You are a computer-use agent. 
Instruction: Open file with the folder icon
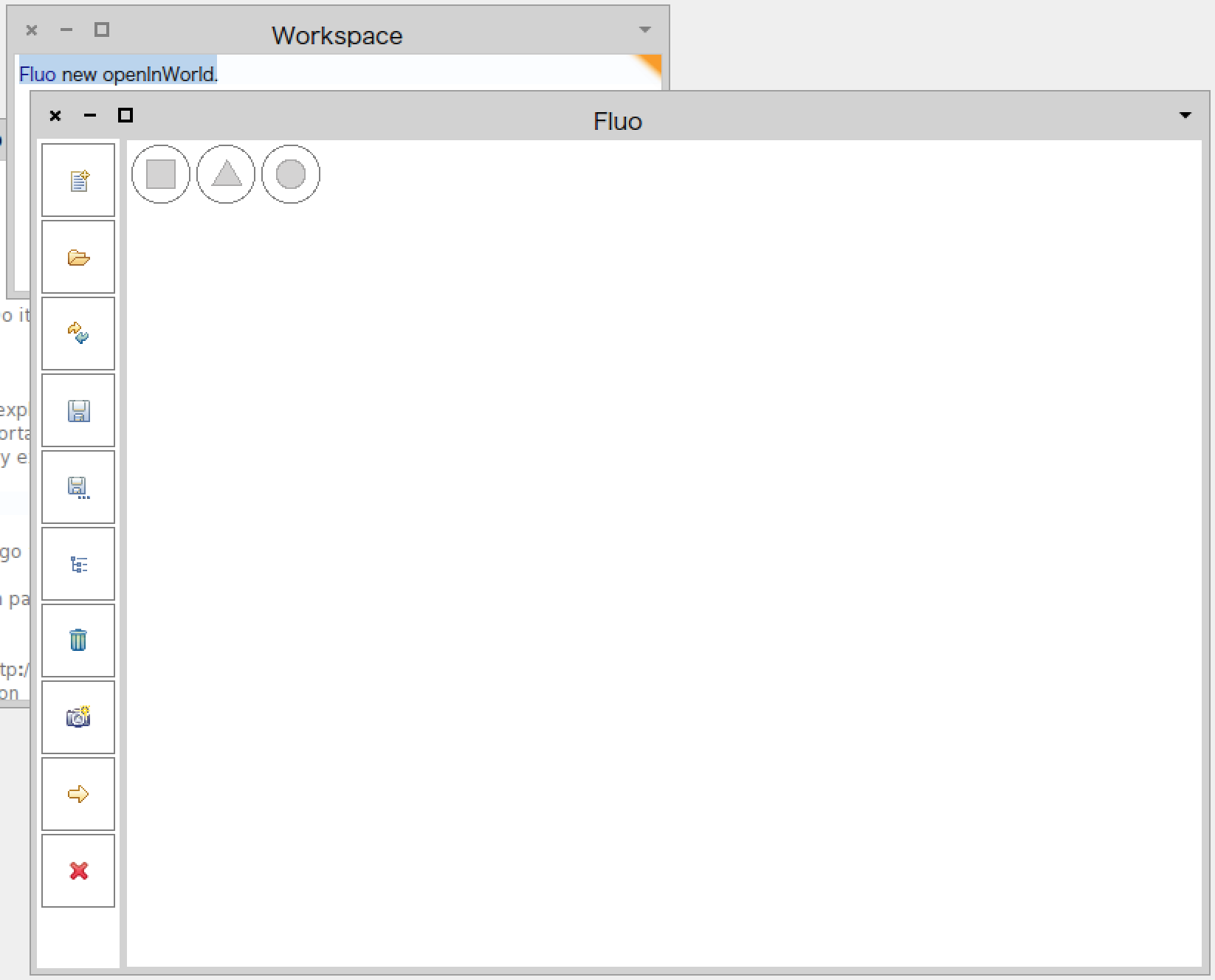[x=78, y=257]
